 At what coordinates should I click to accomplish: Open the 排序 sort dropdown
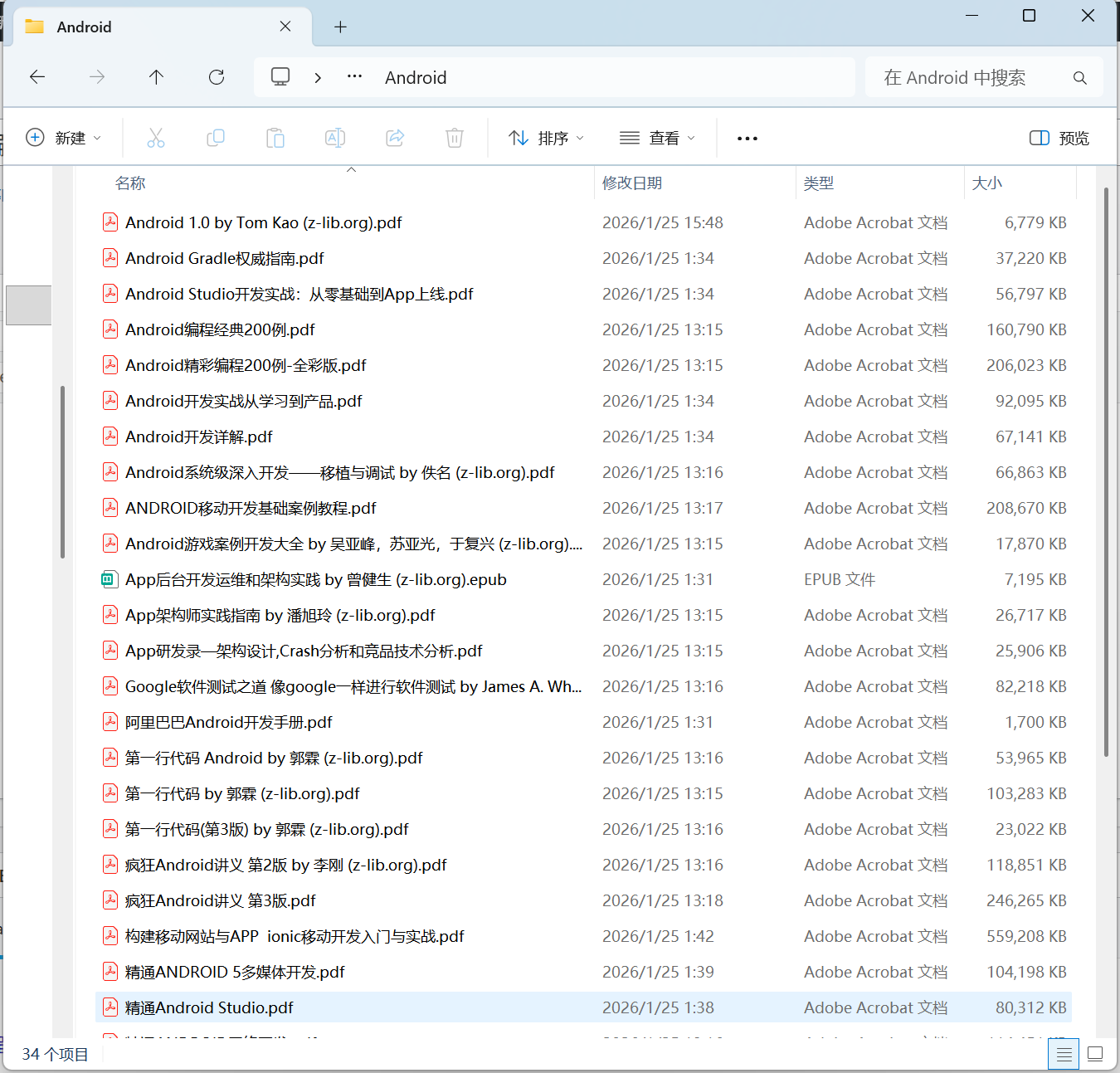(x=544, y=138)
